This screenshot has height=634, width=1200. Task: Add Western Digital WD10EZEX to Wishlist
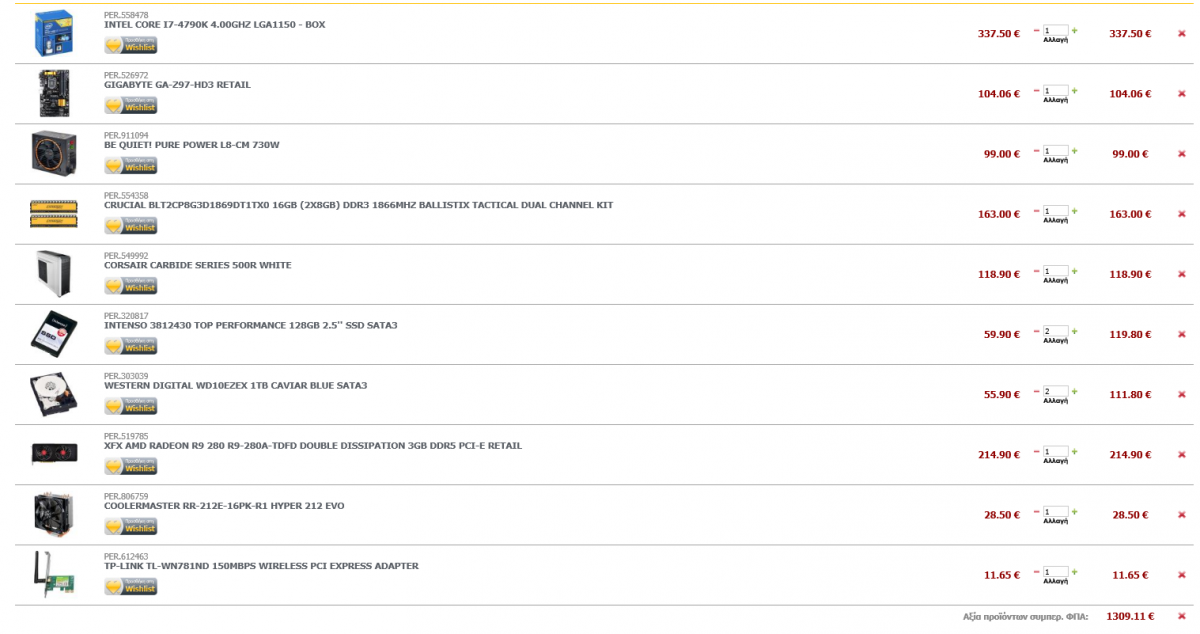130,406
